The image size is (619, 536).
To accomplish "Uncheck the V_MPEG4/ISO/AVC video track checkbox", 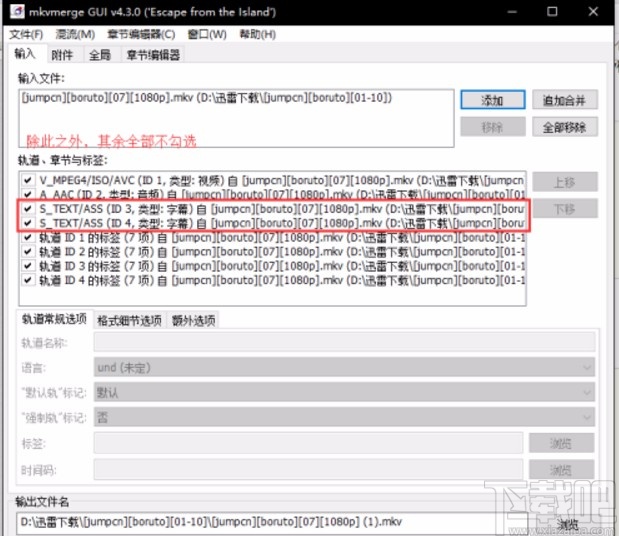I will [x=28, y=180].
